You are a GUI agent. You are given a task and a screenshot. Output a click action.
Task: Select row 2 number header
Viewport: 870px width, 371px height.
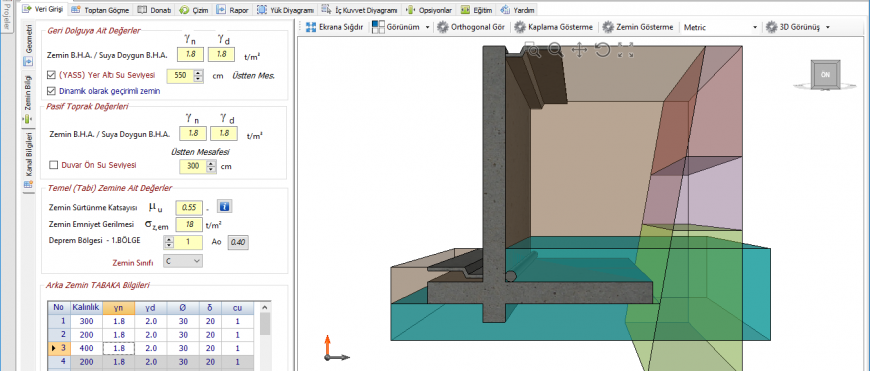60,335
